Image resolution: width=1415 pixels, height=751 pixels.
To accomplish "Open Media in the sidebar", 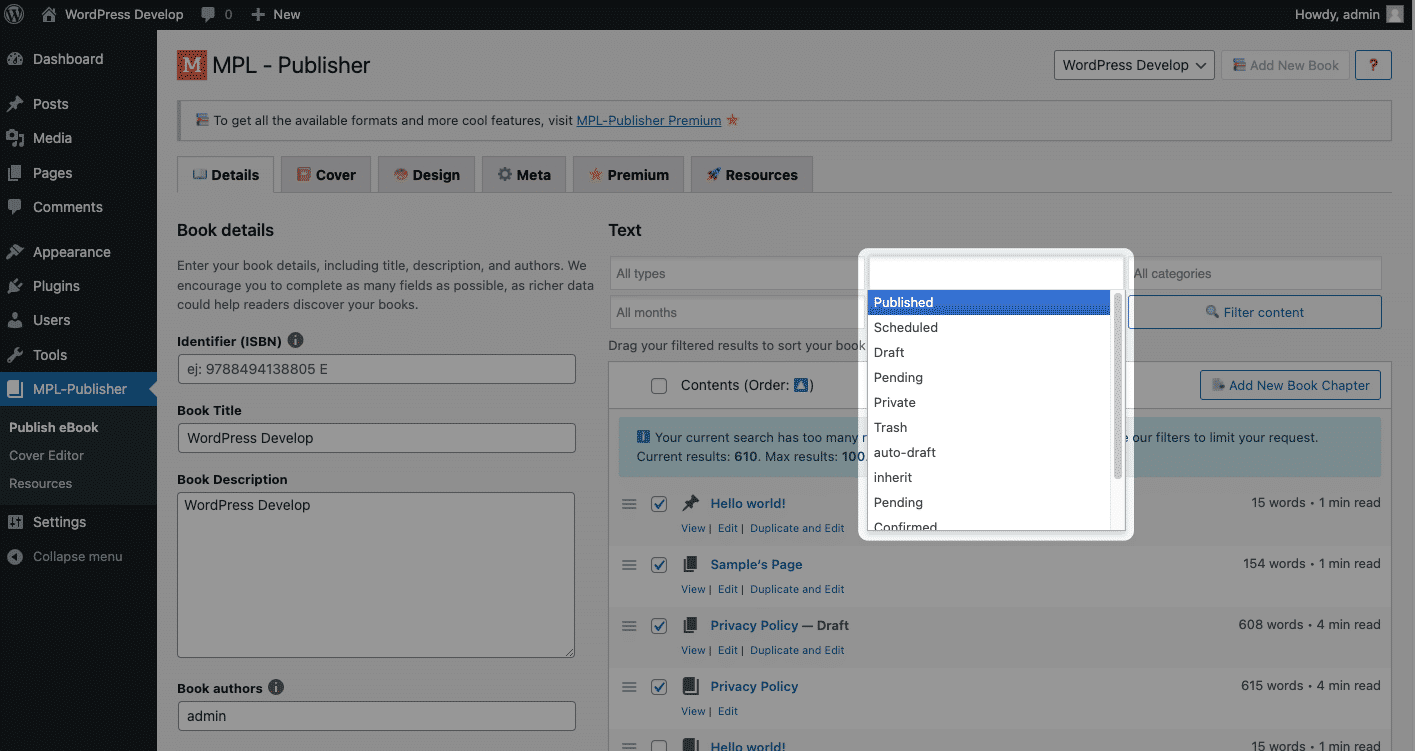I will (x=52, y=138).
